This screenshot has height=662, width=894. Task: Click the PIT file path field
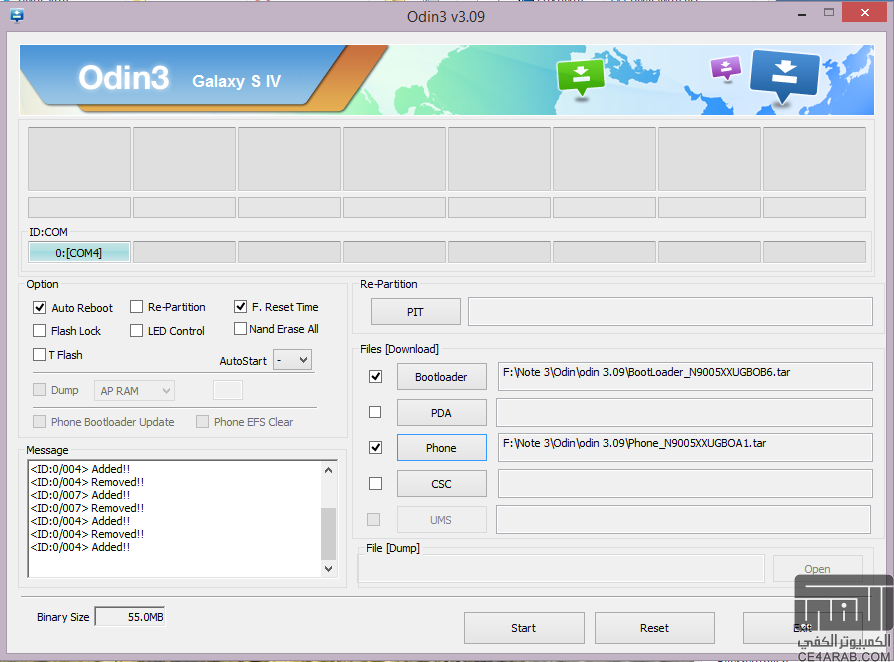tap(670, 312)
